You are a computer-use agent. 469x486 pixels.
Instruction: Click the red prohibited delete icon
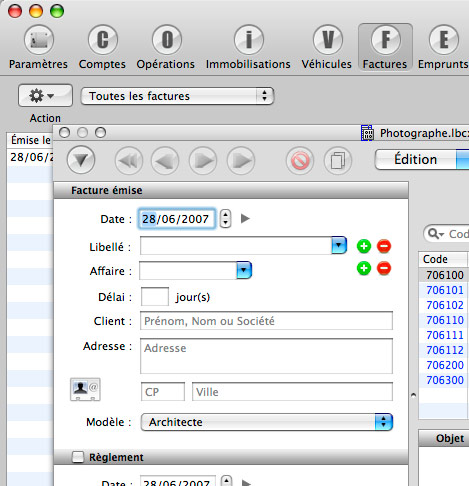click(x=300, y=161)
